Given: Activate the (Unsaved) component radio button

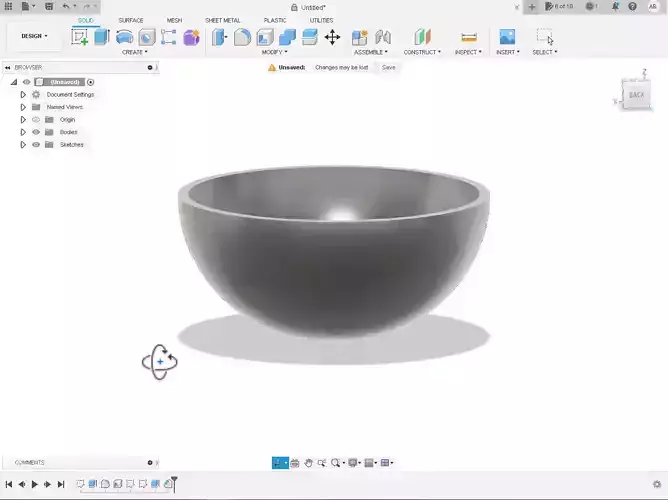Looking at the screenshot, I should coord(90,82).
